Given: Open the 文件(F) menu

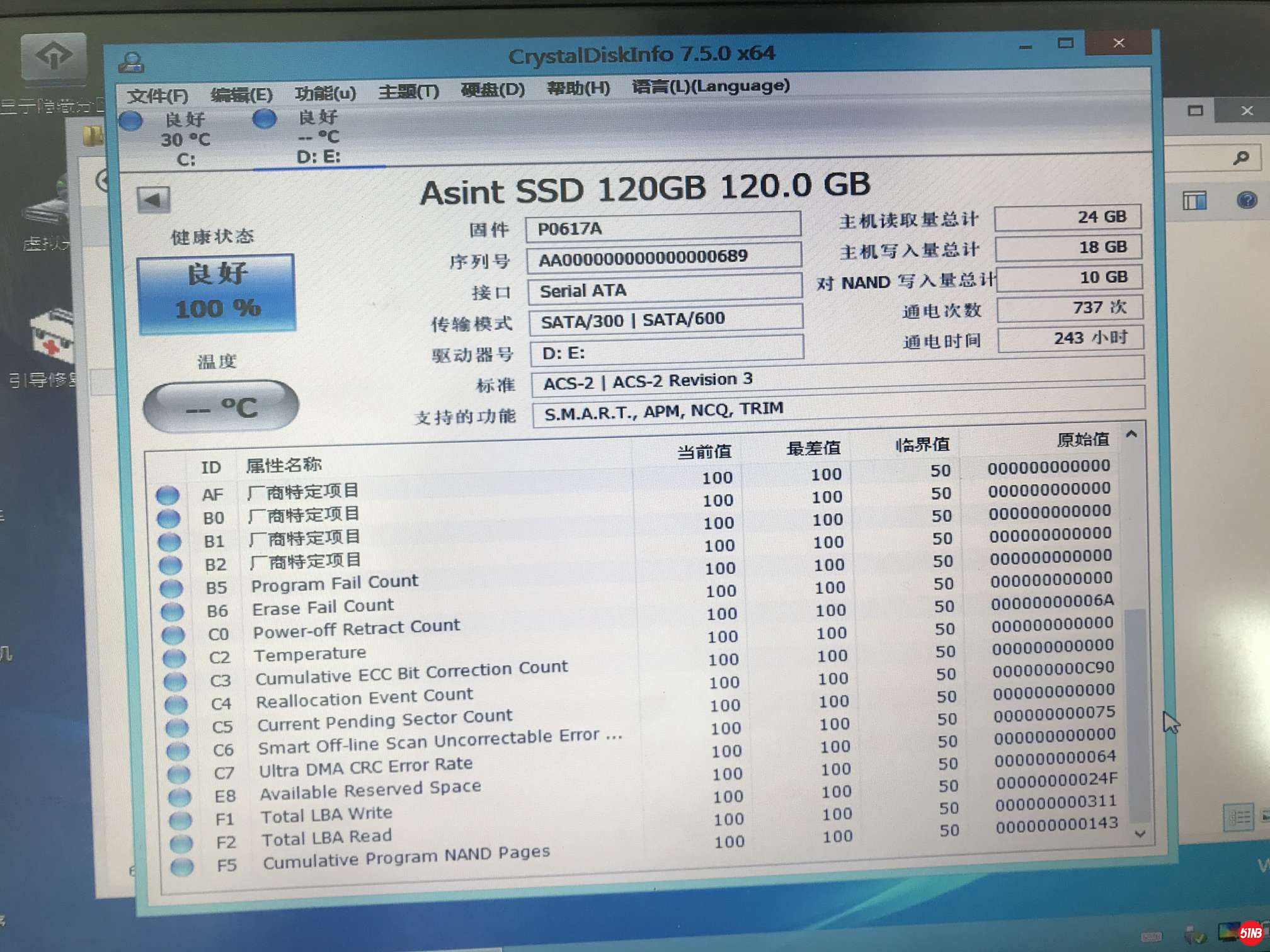Looking at the screenshot, I should (157, 96).
